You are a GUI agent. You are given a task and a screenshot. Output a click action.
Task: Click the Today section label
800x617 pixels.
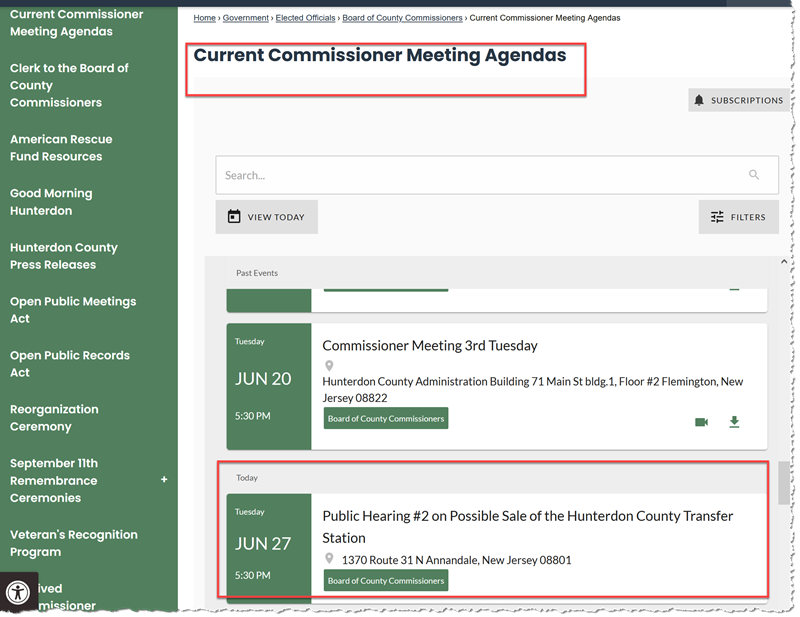[x=247, y=478]
